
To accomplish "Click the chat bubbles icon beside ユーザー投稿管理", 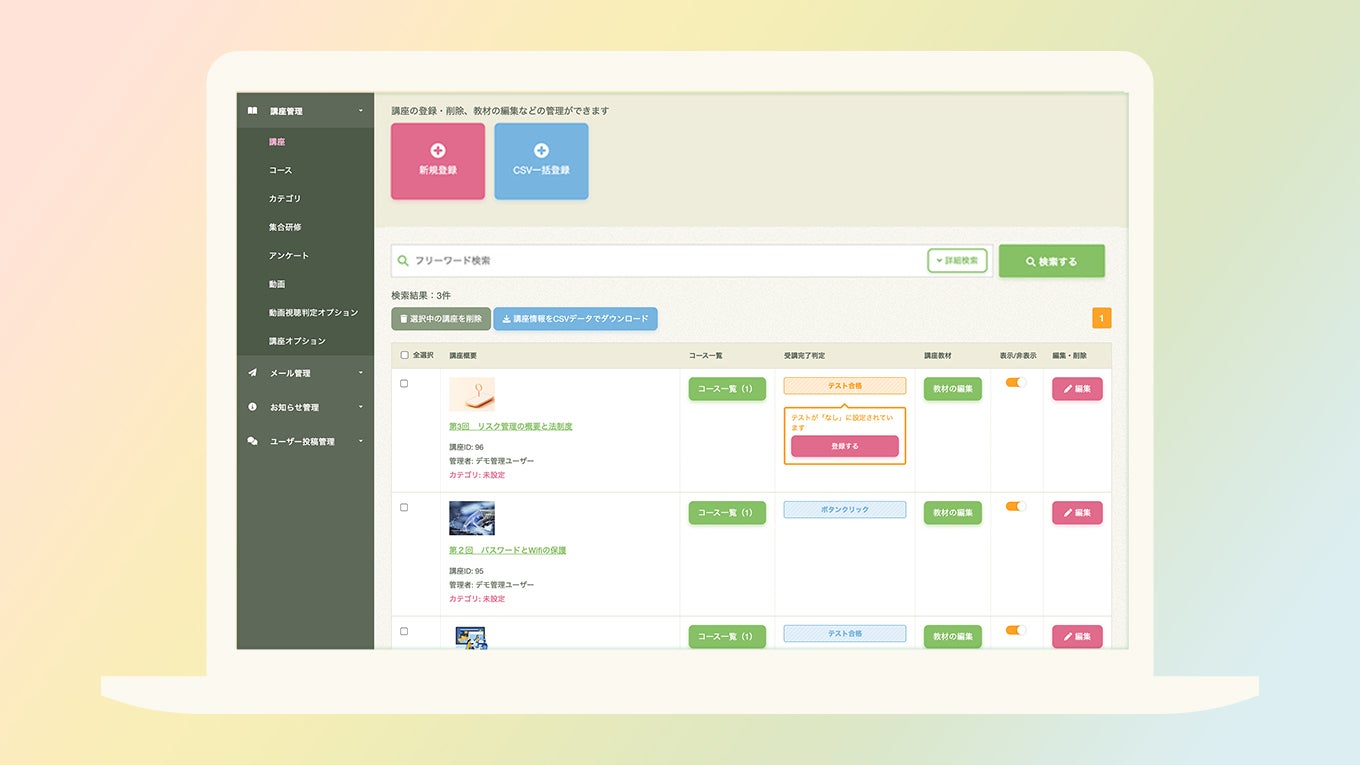I will coord(252,441).
